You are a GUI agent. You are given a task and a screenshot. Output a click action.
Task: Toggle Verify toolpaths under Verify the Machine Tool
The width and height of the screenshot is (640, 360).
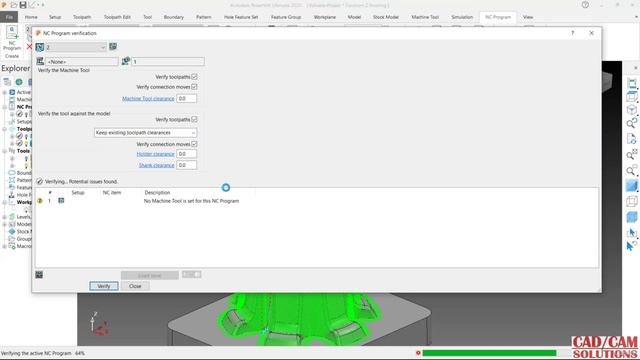tap(194, 77)
